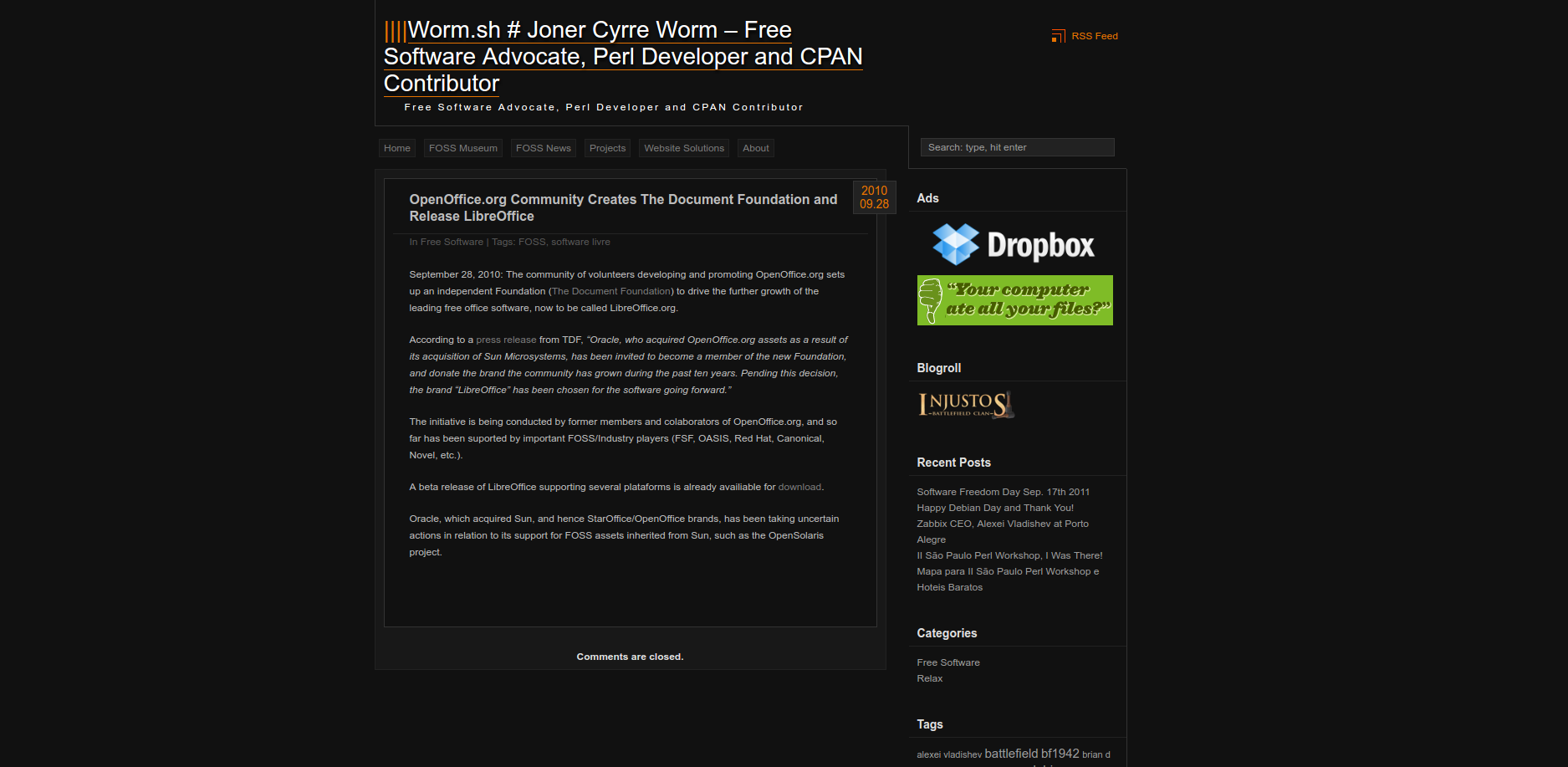Image resolution: width=1568 pixels, height=767 pixels.
Task: Click the battlefield tag
Action: point(1010,754)
